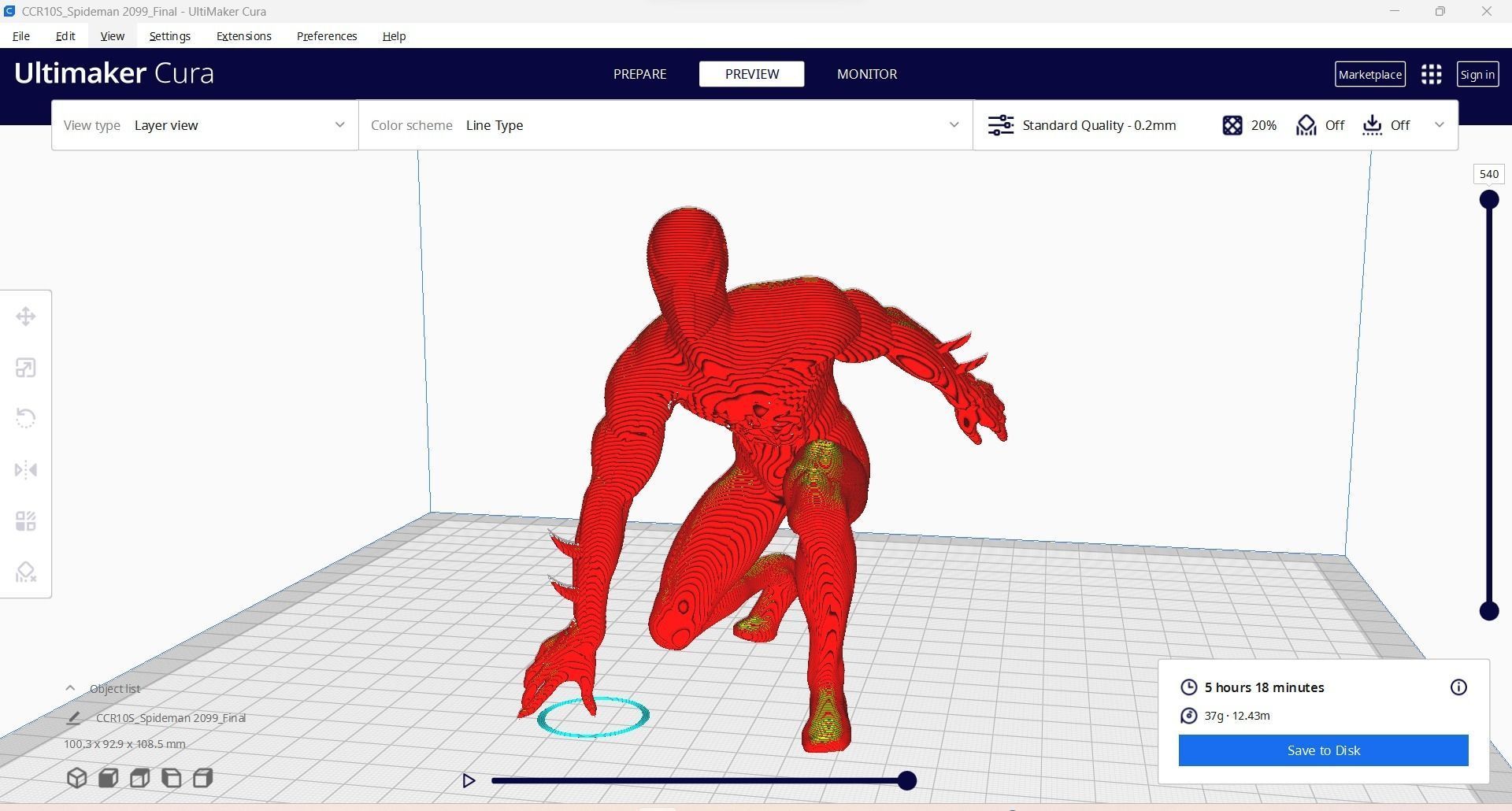The image size is (1512, 811).
Task: Click the layer number 540 field
Action: 1488,174
